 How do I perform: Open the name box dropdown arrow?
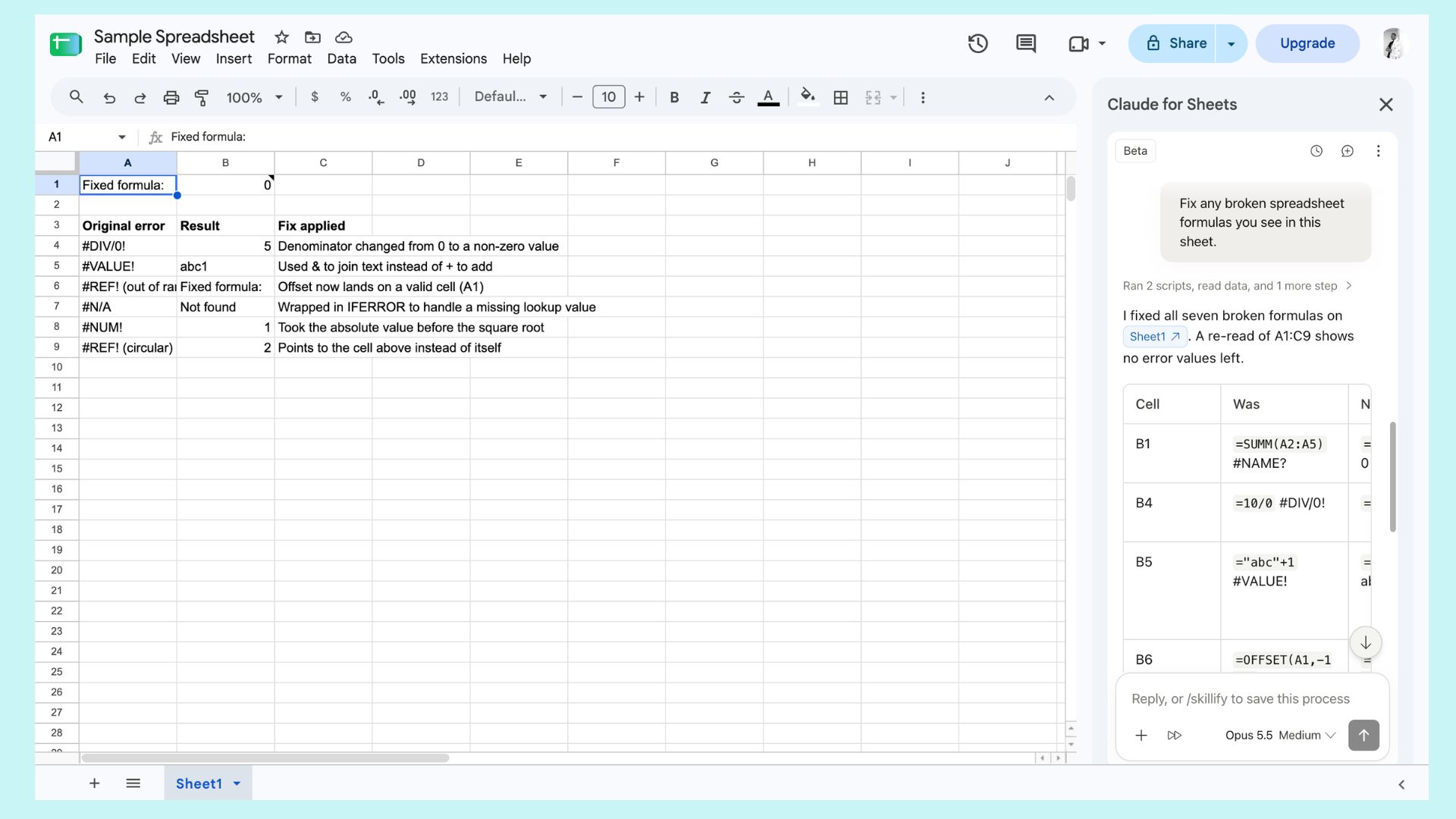(122, 137)
